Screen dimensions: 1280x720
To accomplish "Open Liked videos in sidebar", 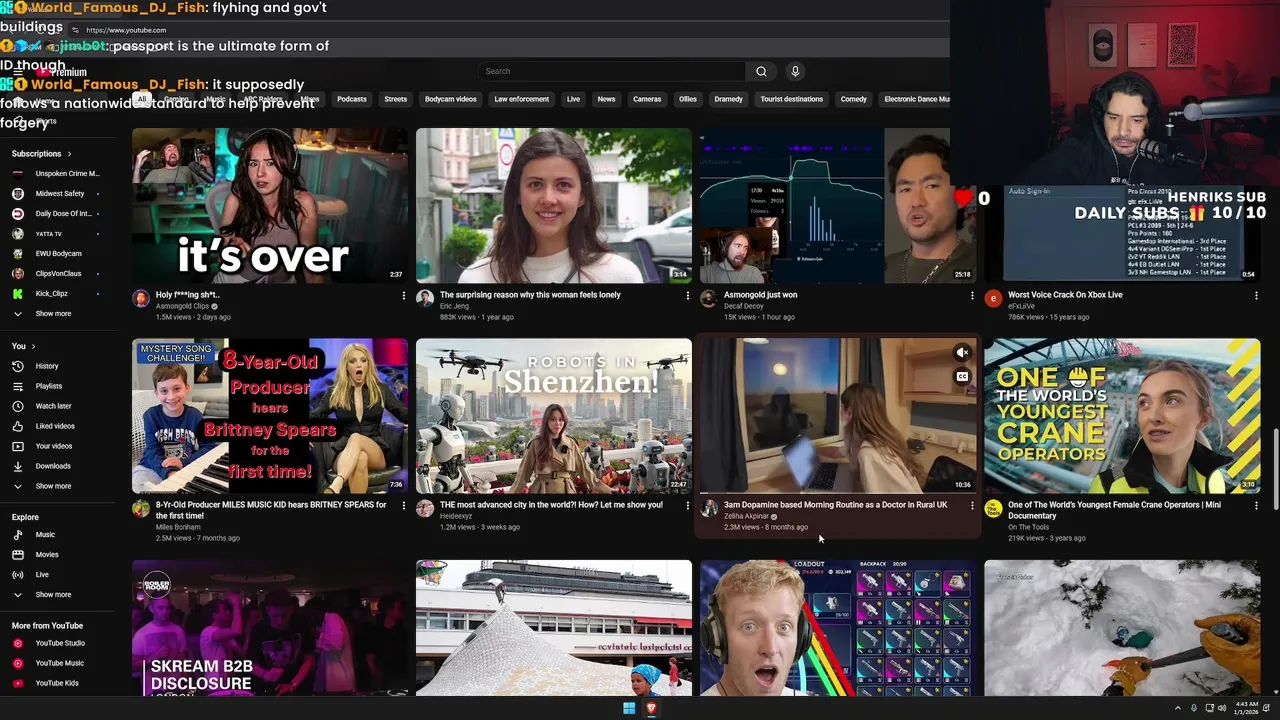I will (55, 426).
